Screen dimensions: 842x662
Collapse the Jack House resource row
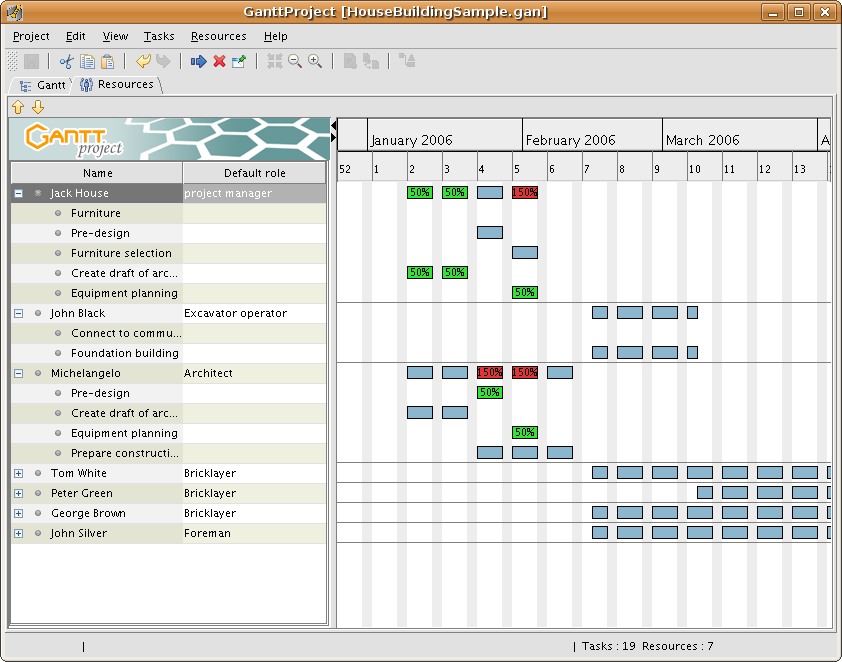(x=18, y=193)
